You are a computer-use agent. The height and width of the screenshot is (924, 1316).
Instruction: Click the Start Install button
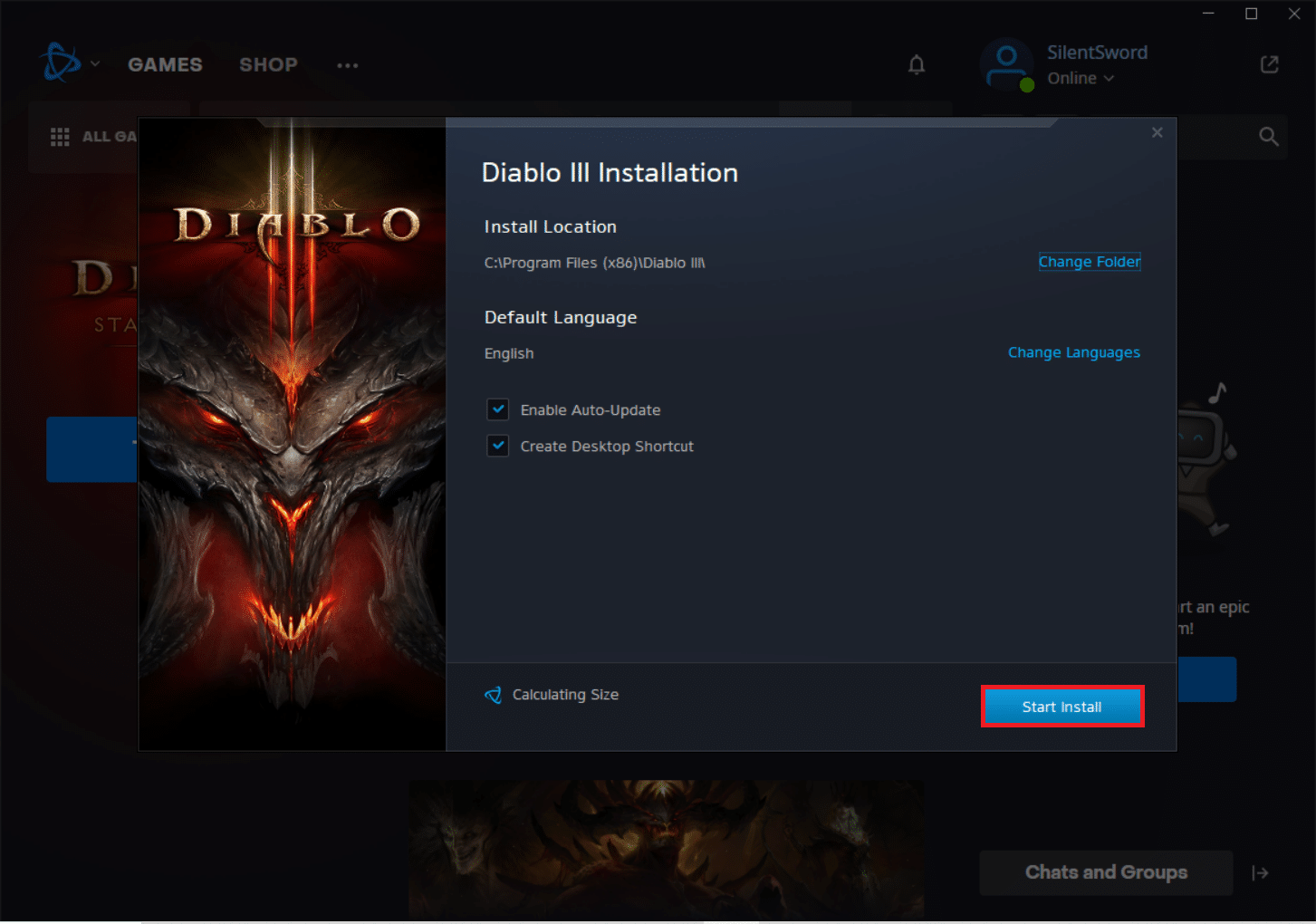(x=1062, y=707)
